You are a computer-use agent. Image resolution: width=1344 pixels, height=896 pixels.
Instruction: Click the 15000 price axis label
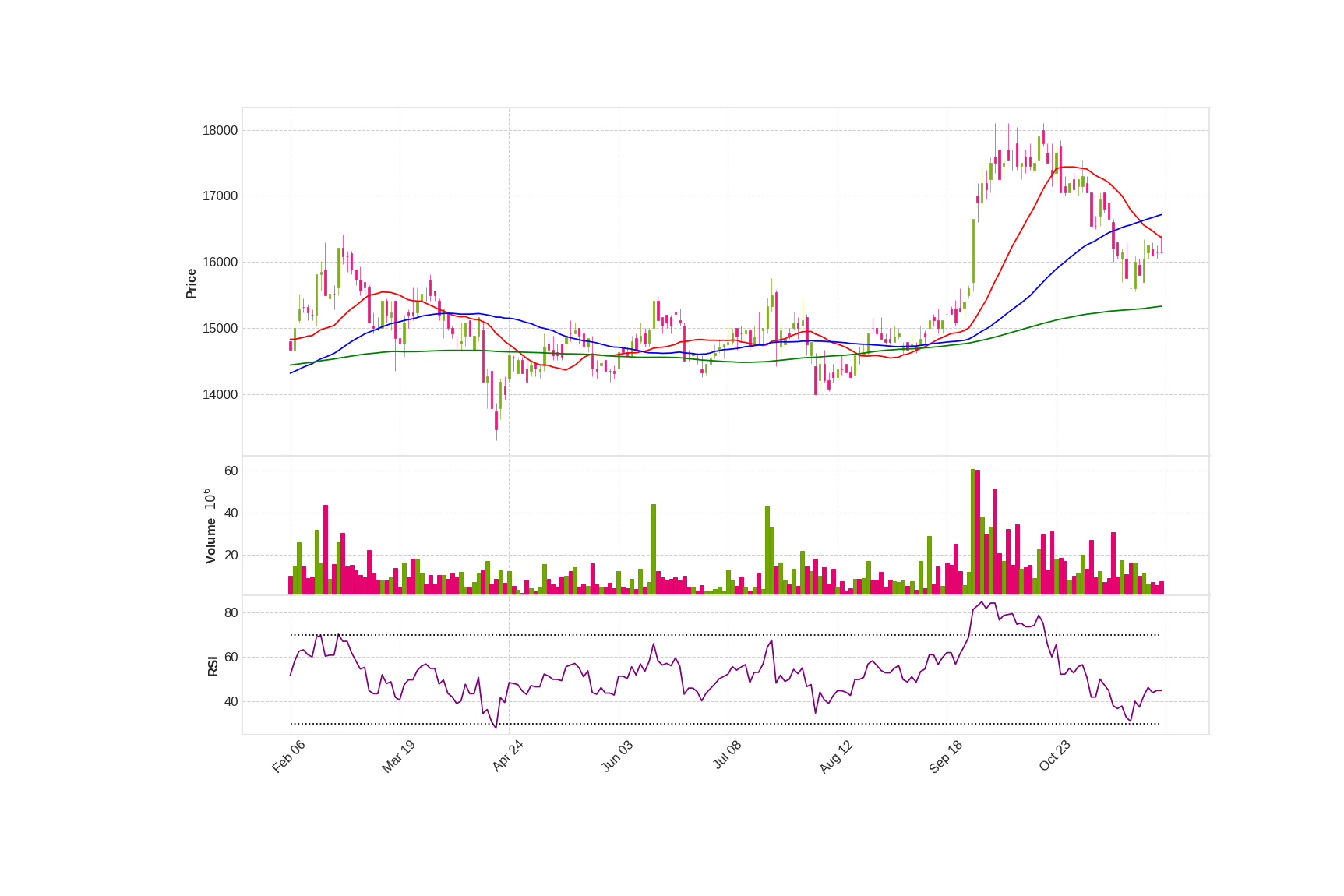click(x=220, y=328)
